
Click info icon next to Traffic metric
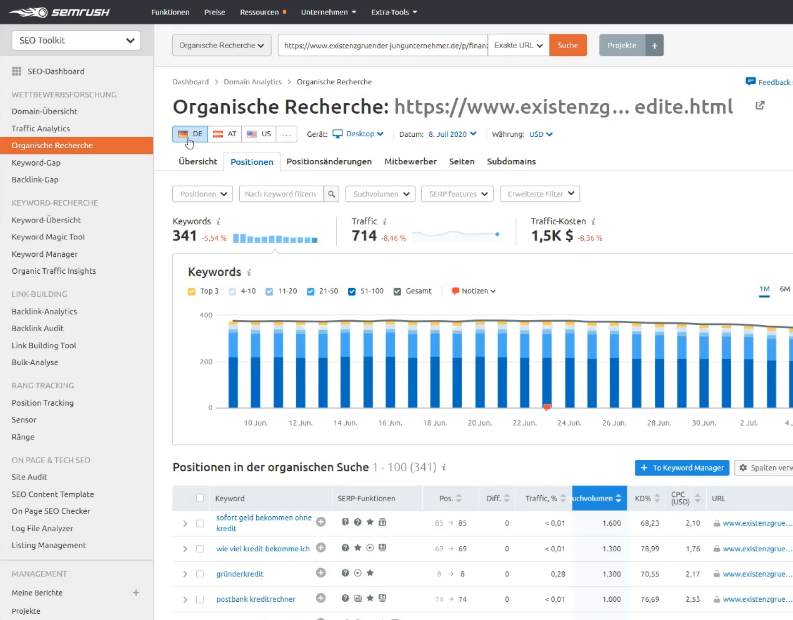[x=384, y=222]
